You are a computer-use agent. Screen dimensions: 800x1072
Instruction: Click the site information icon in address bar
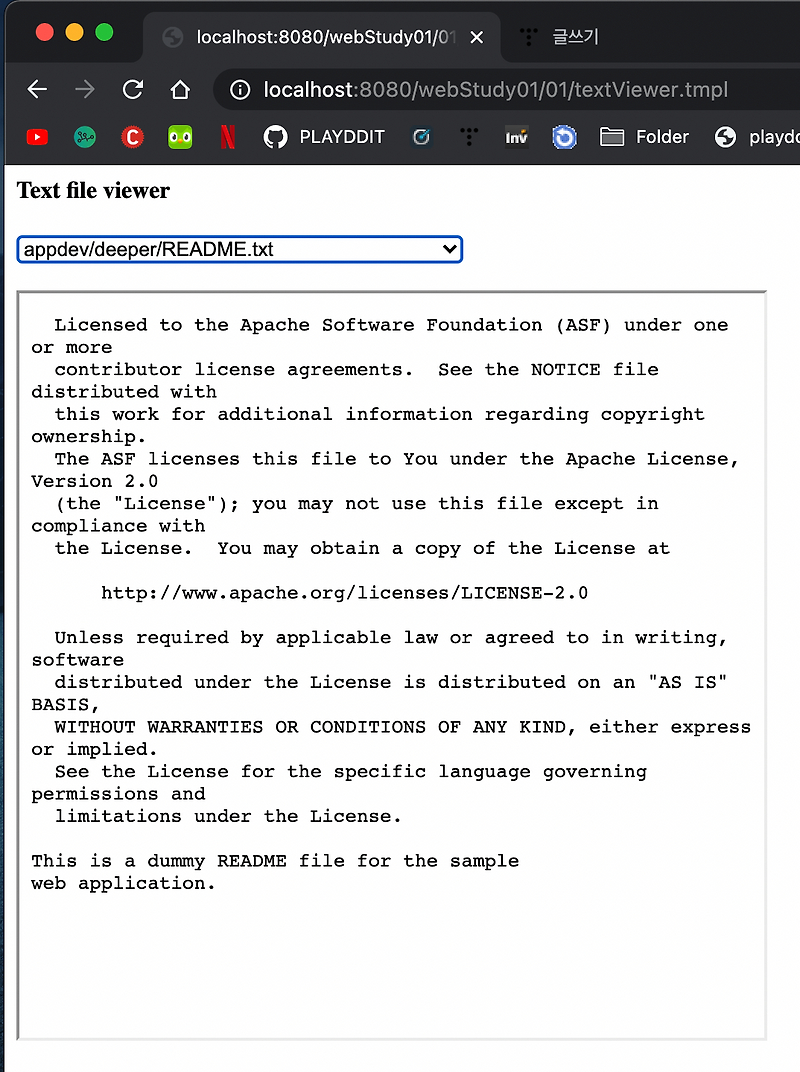coord(239,89)
